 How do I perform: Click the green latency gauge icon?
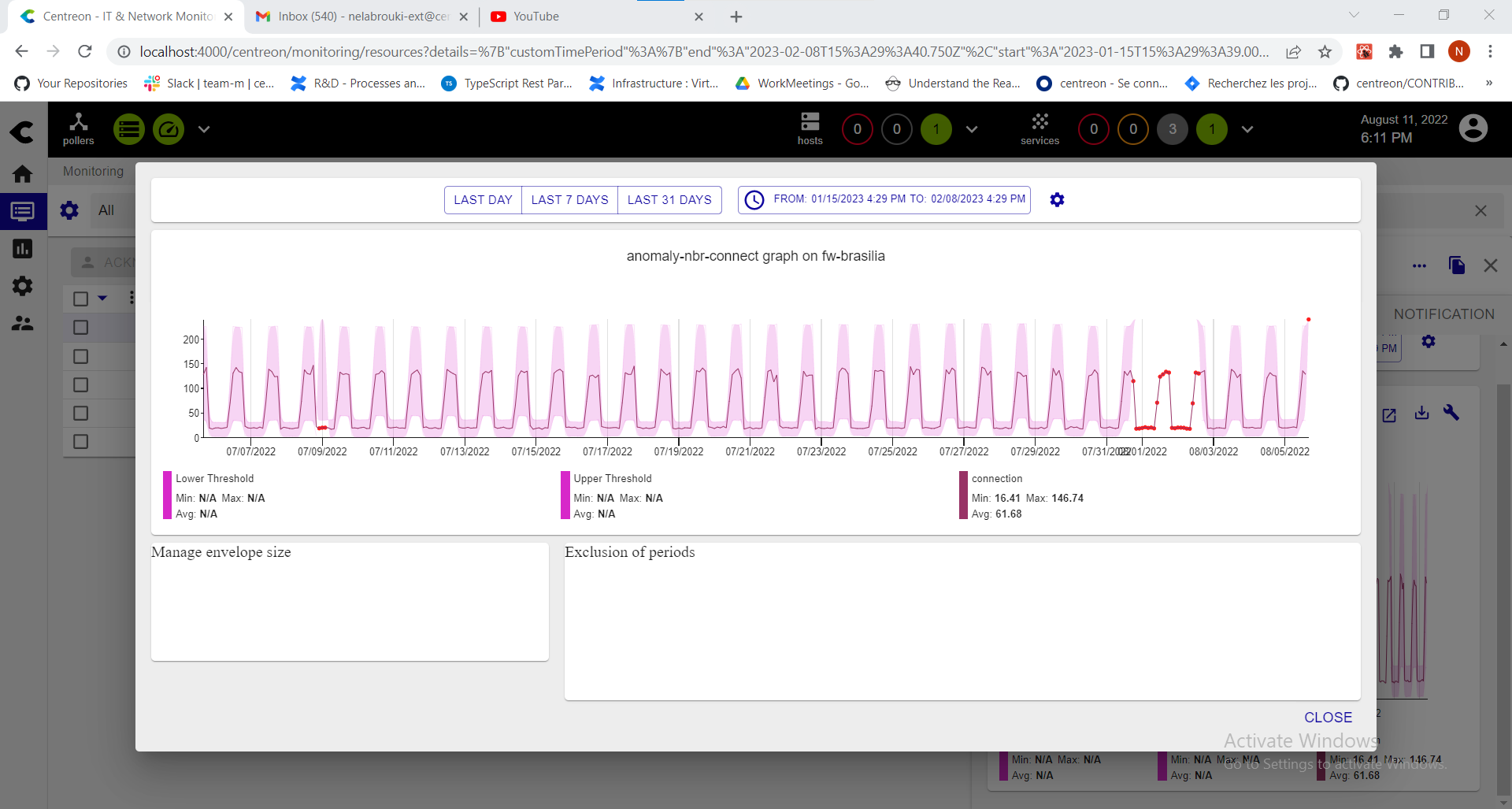(x=168, y=129)
